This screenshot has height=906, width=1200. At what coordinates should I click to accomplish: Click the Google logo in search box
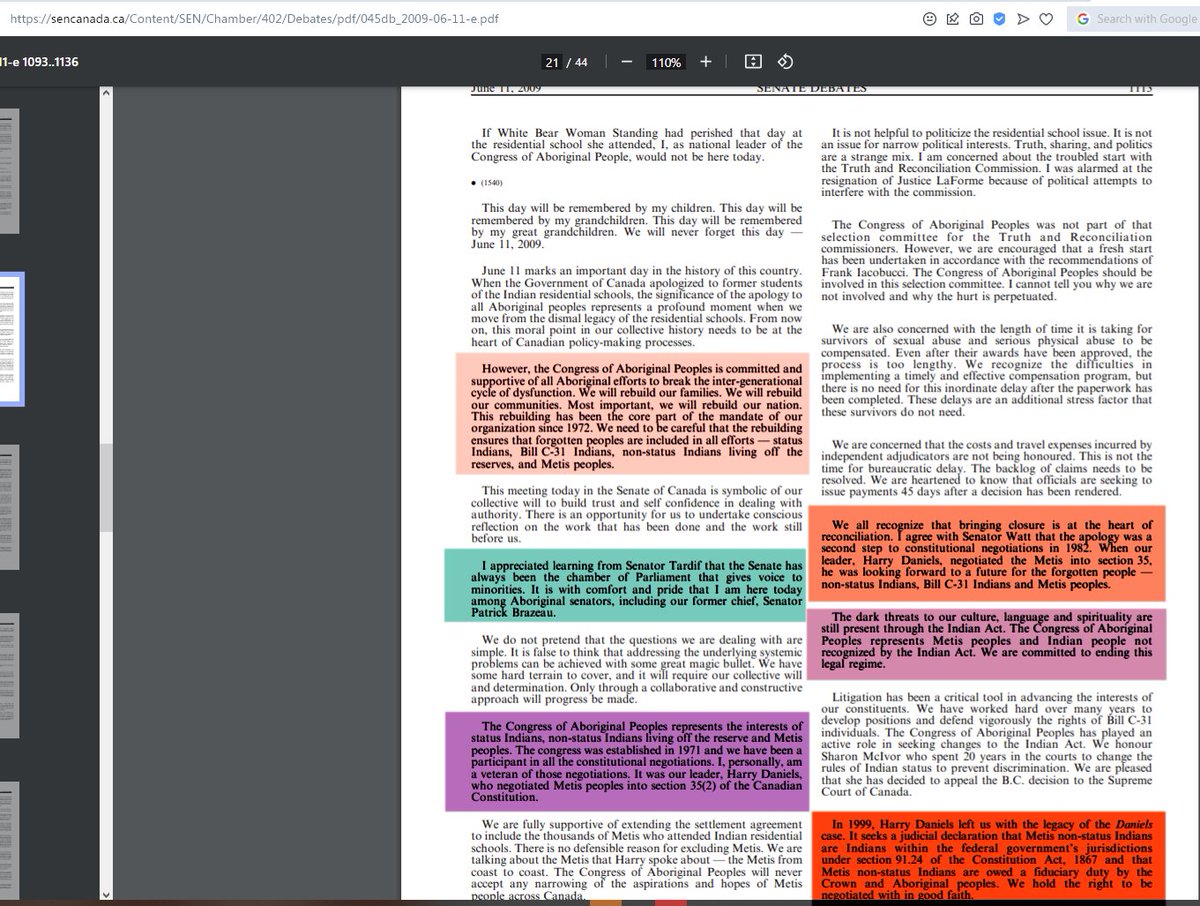coord(1084,18)
